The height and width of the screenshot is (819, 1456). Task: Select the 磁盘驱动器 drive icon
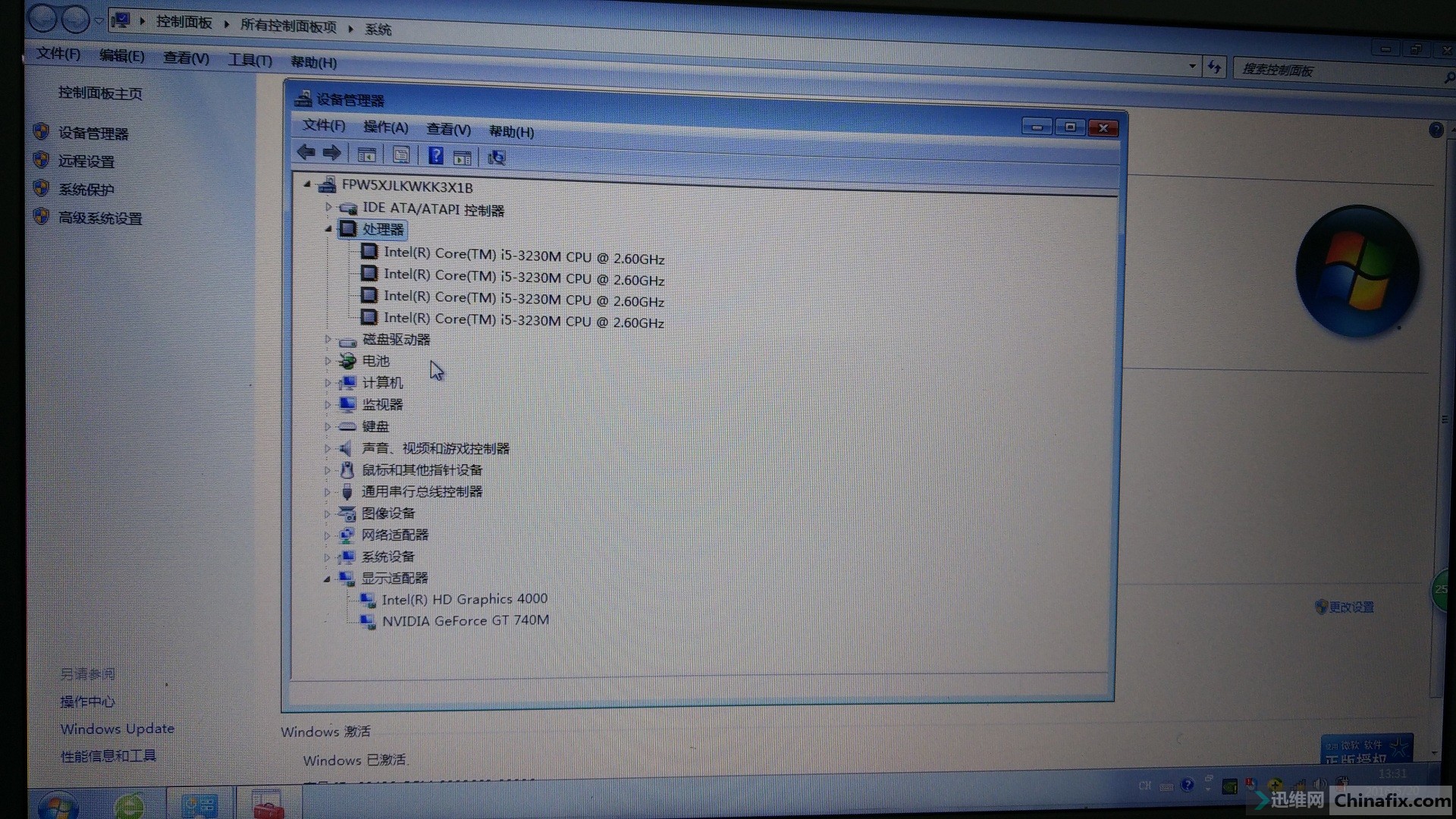(347, 341)
